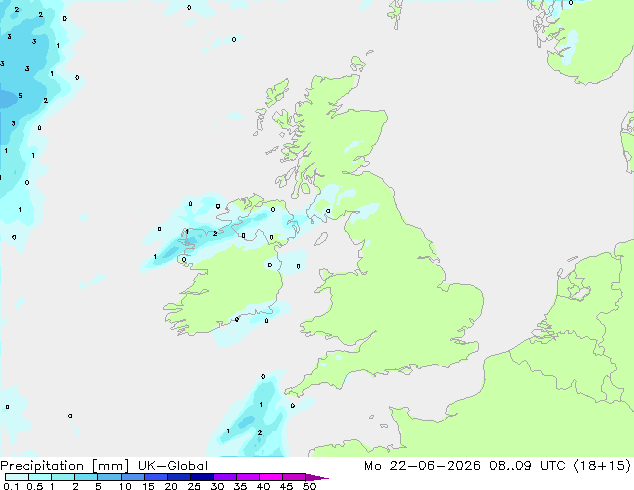Click the 45–50 mm legend color swatch
This screenshot has width=634, height=490.
pos(294,477)
